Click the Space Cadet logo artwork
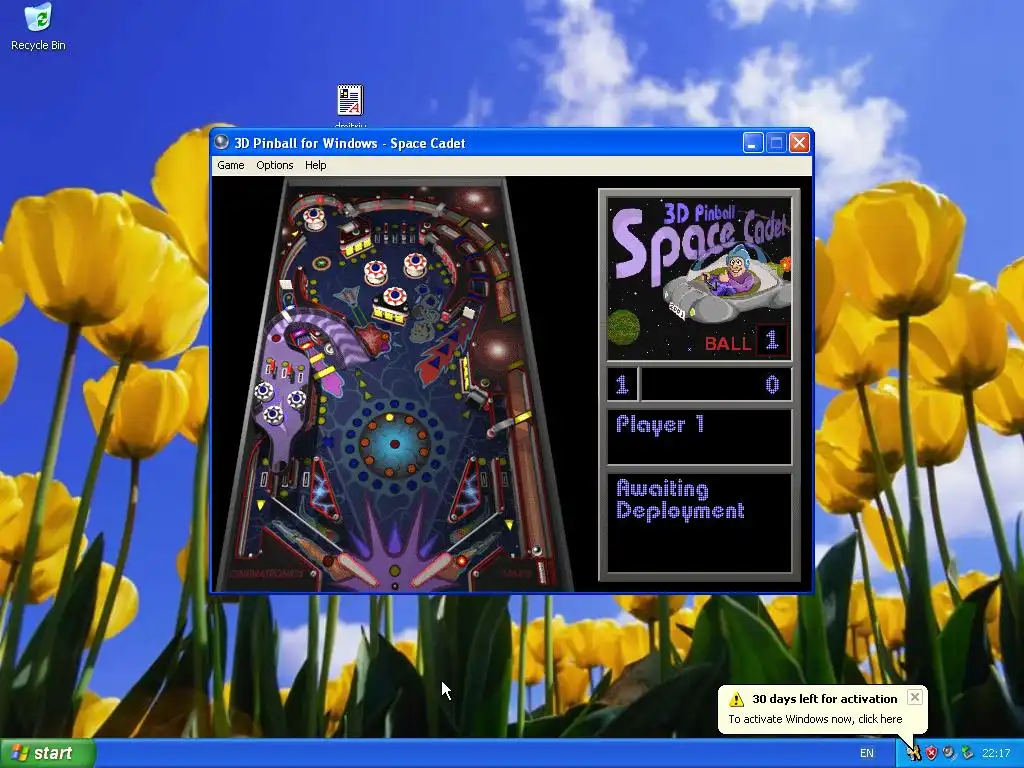 pos(699,278)
